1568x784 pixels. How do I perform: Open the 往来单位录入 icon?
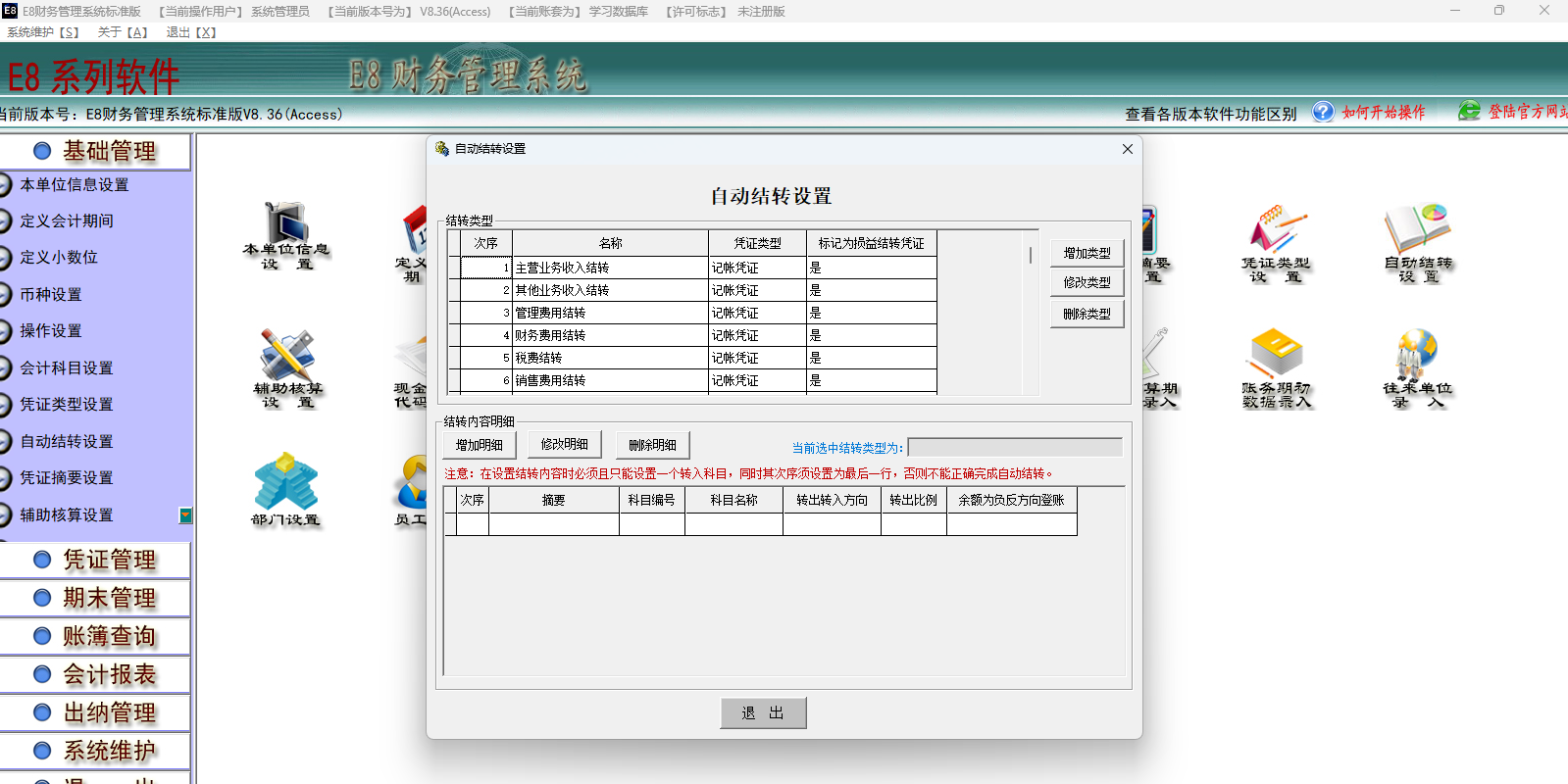click(x=1417, y=355)
